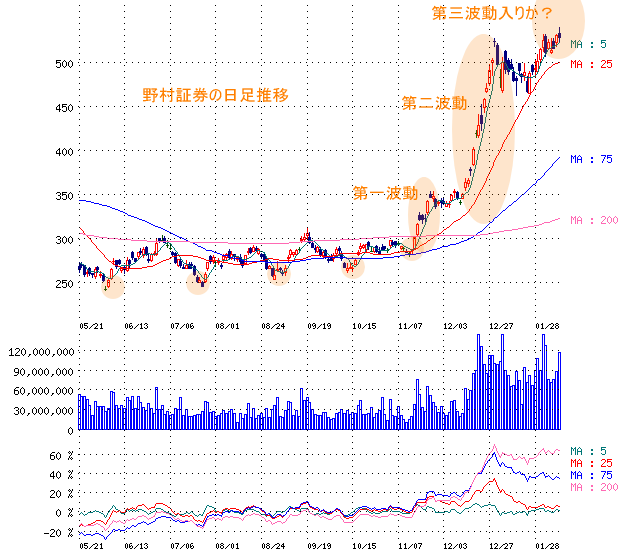Click the 11/07 date under the price chart
The image size is (625, 554).
click(410, 326)
